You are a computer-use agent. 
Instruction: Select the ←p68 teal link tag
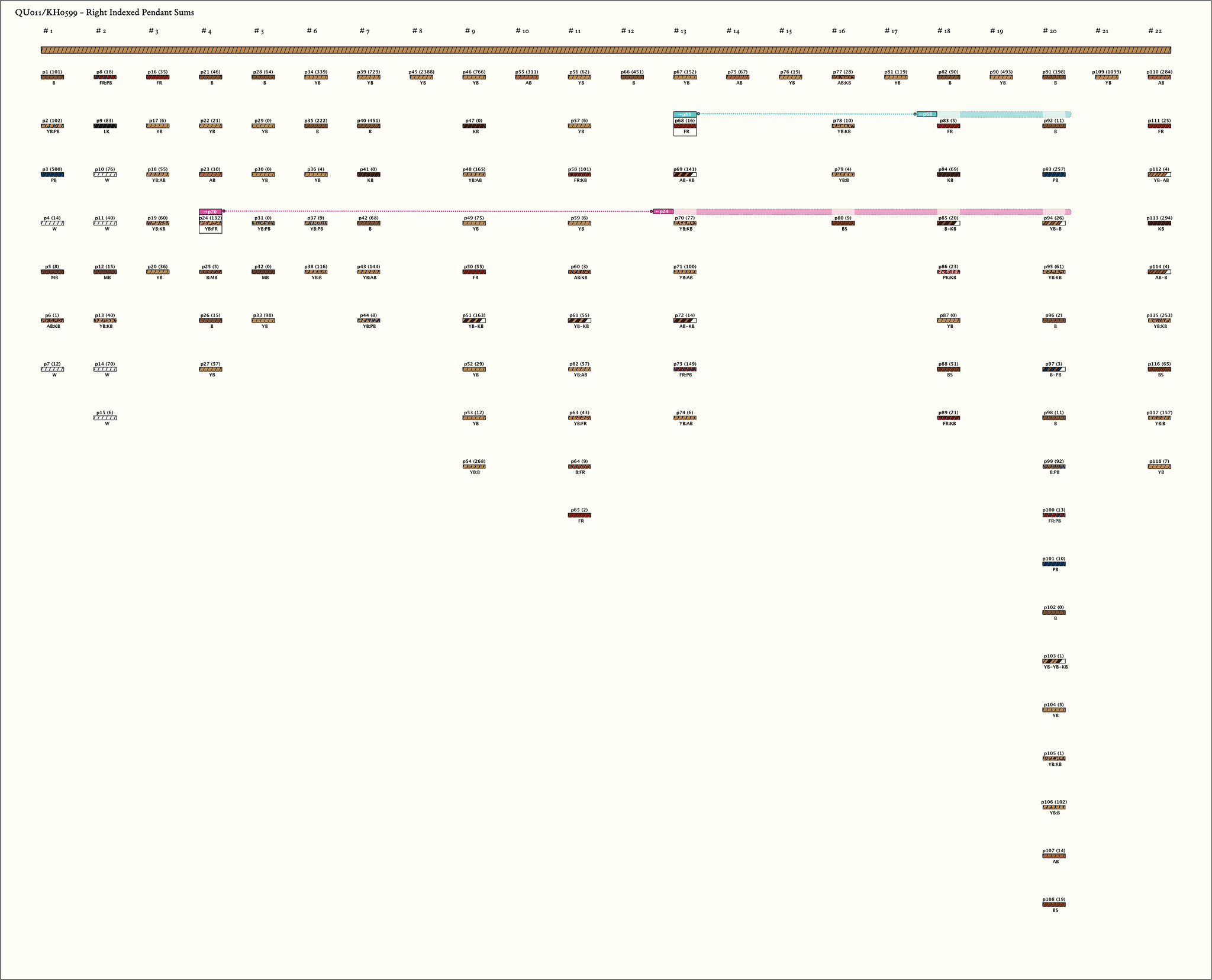[x=927, y=114]
